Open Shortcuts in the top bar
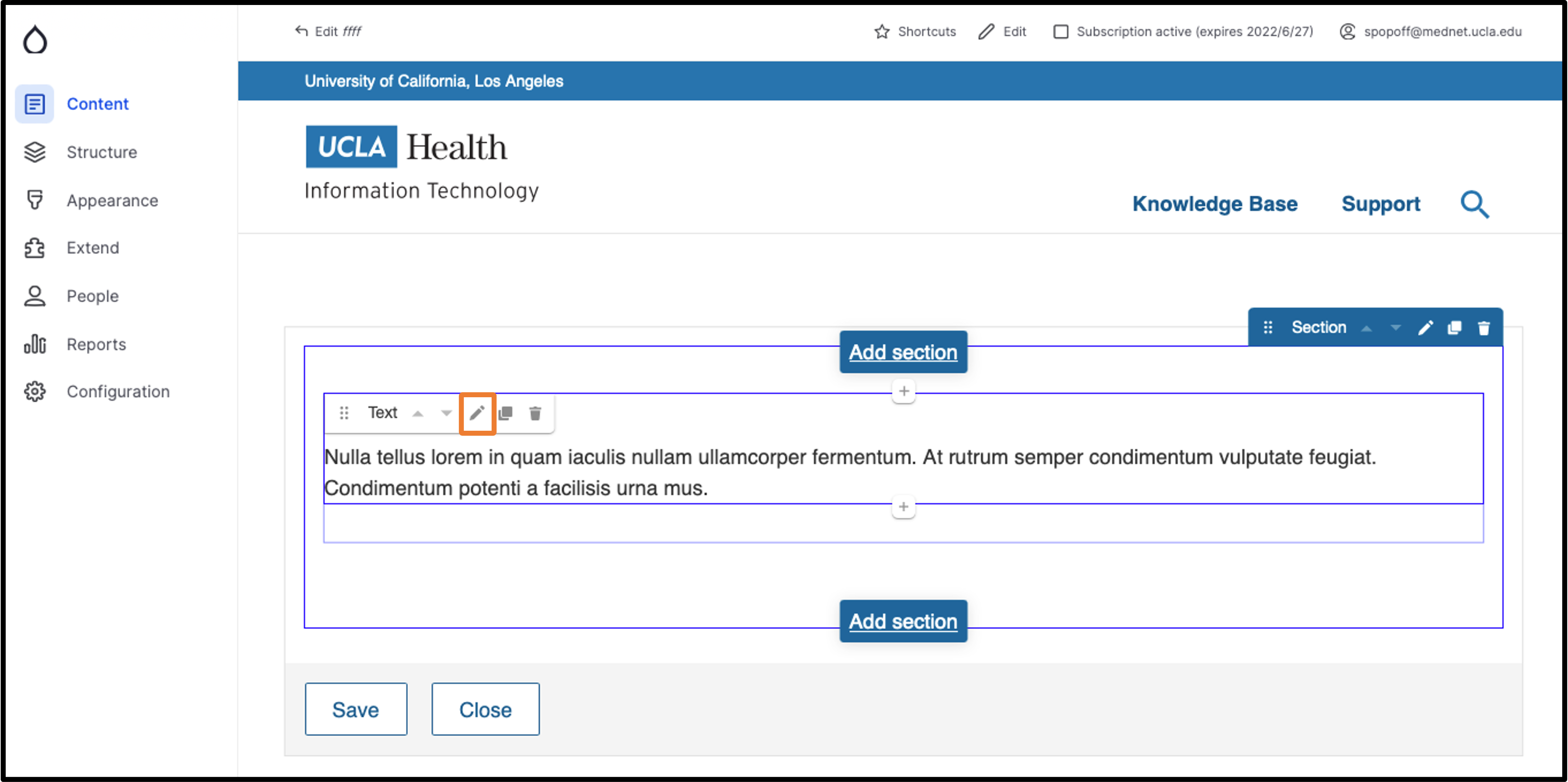The image size is (1568, 782). 915,32
